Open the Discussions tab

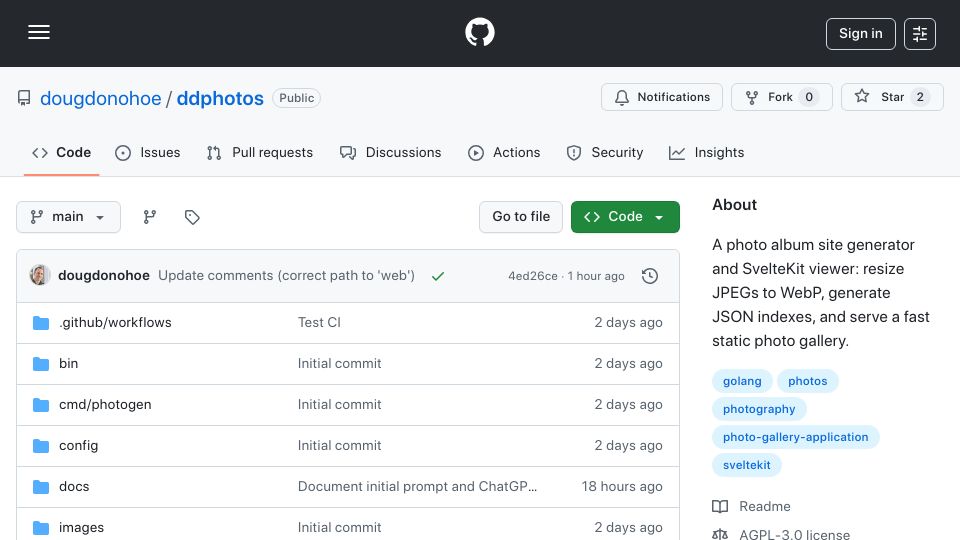point(390,152)
